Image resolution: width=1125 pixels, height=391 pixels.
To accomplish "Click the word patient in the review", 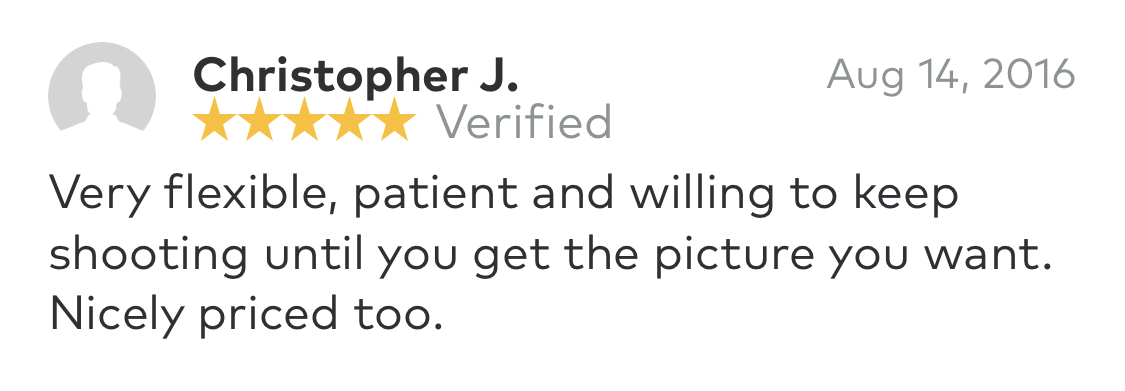I will (x=435, y=194).
